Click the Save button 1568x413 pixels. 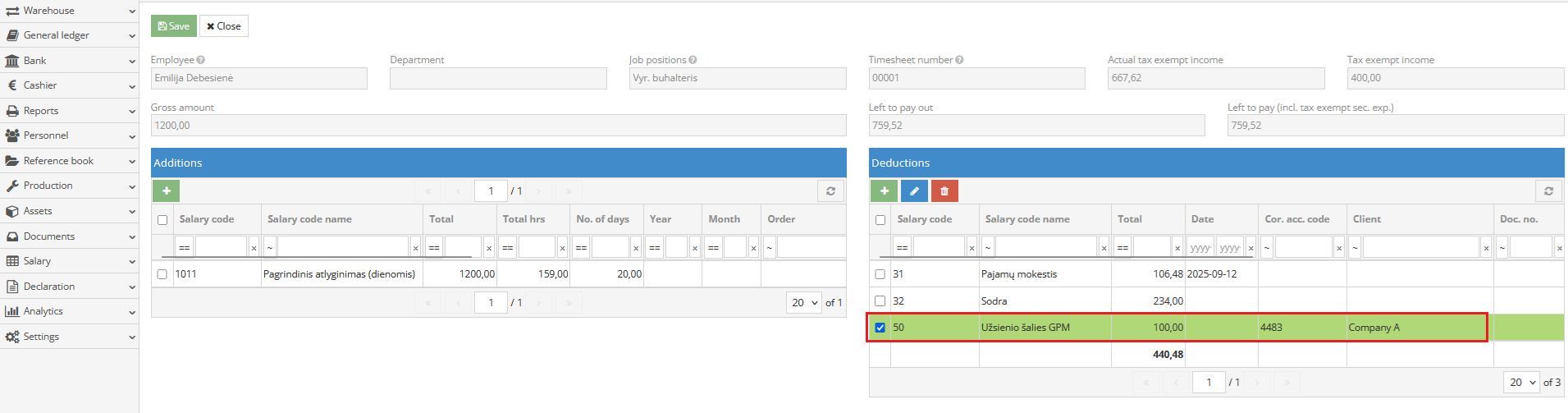point(173,26)
